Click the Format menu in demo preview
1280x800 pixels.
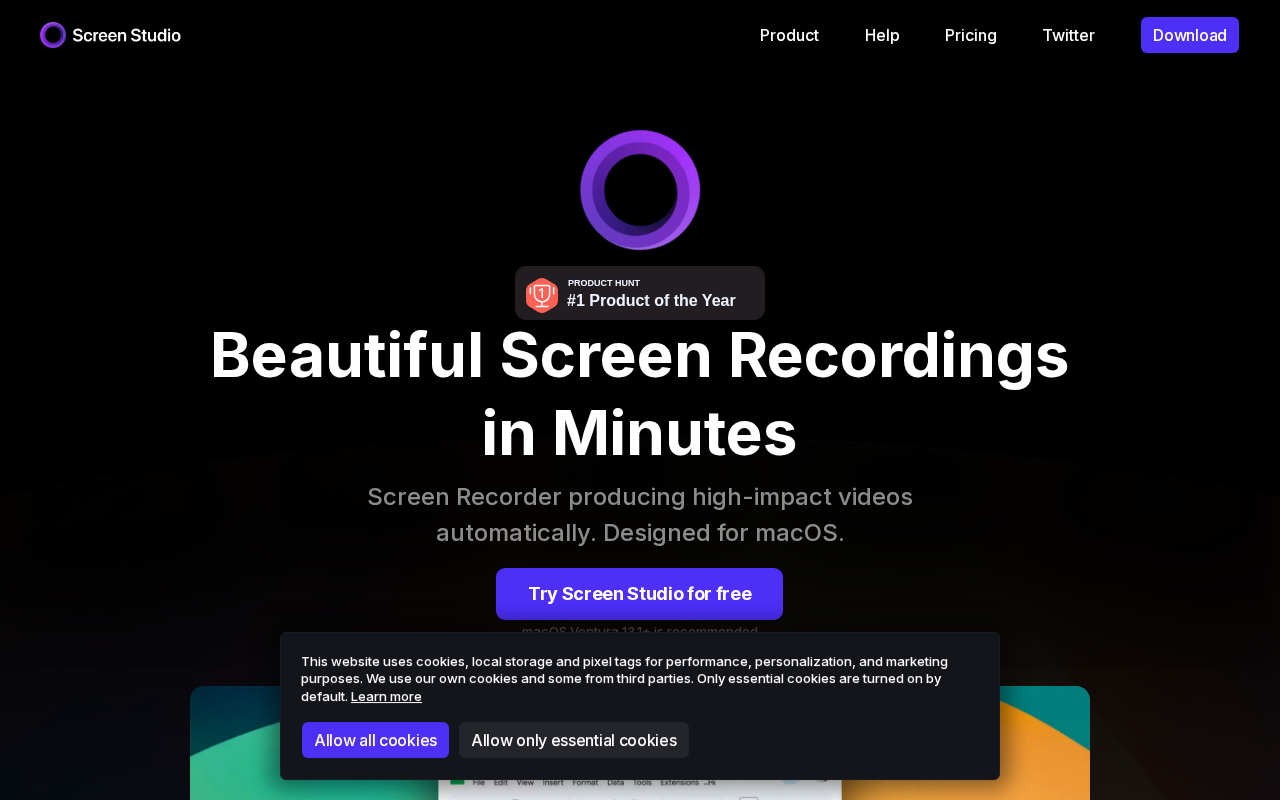point(584,783)
